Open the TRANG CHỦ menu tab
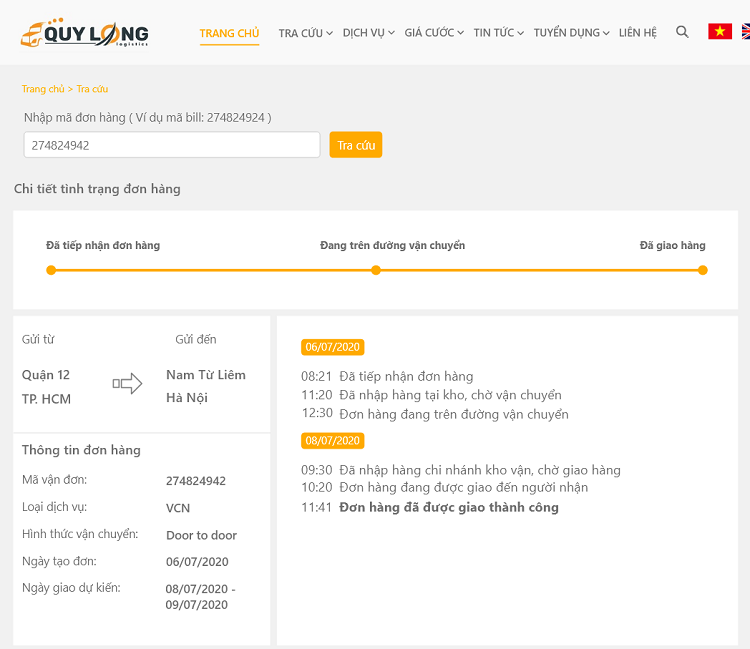750x649 pixels. (x=229, y=33)
